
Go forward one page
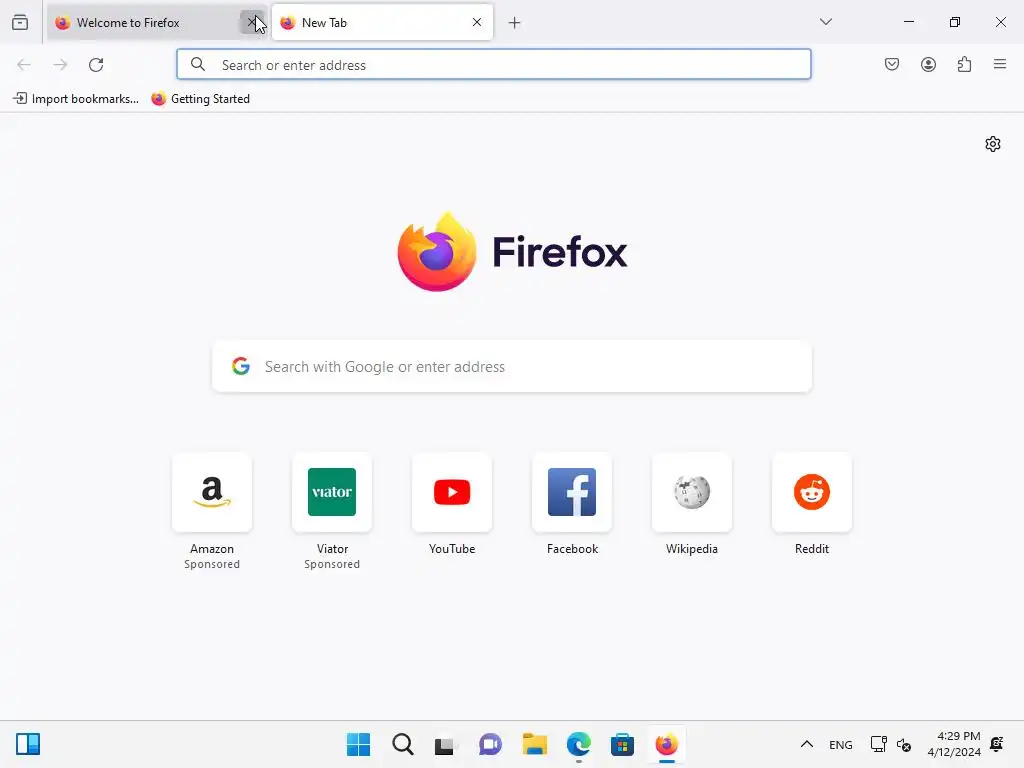pyautogui.click(x=60, y=65)
